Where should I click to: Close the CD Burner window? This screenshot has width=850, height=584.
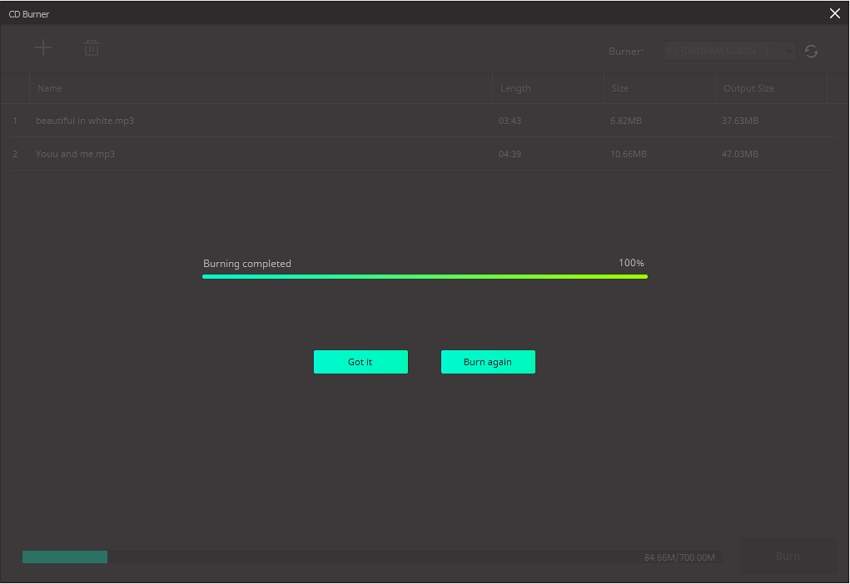pos(834,14)
